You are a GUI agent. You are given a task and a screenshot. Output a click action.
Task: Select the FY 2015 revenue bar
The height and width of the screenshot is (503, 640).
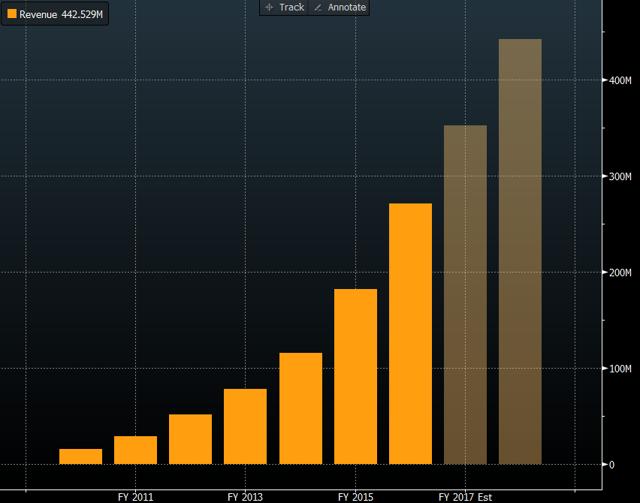click(x=356, y=376)
